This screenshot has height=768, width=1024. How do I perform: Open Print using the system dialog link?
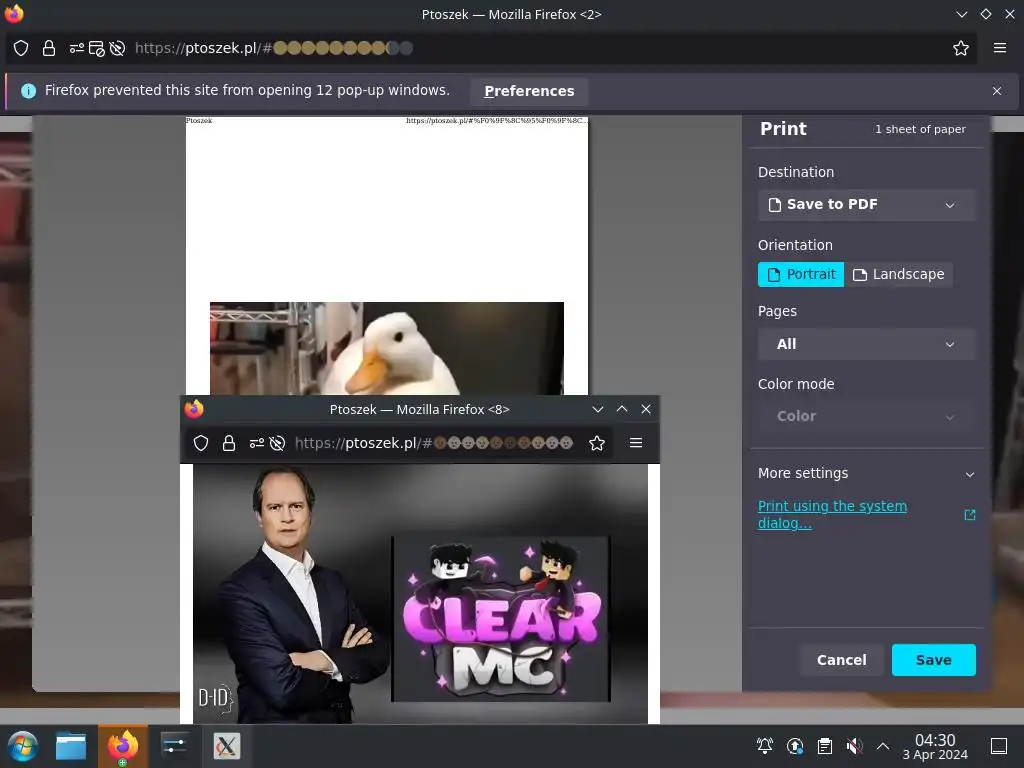pyautogui.click(x=832, y=515)
